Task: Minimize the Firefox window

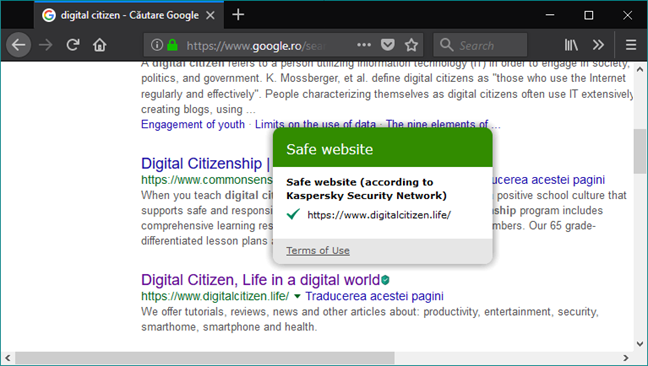Action: click(550, 15)
